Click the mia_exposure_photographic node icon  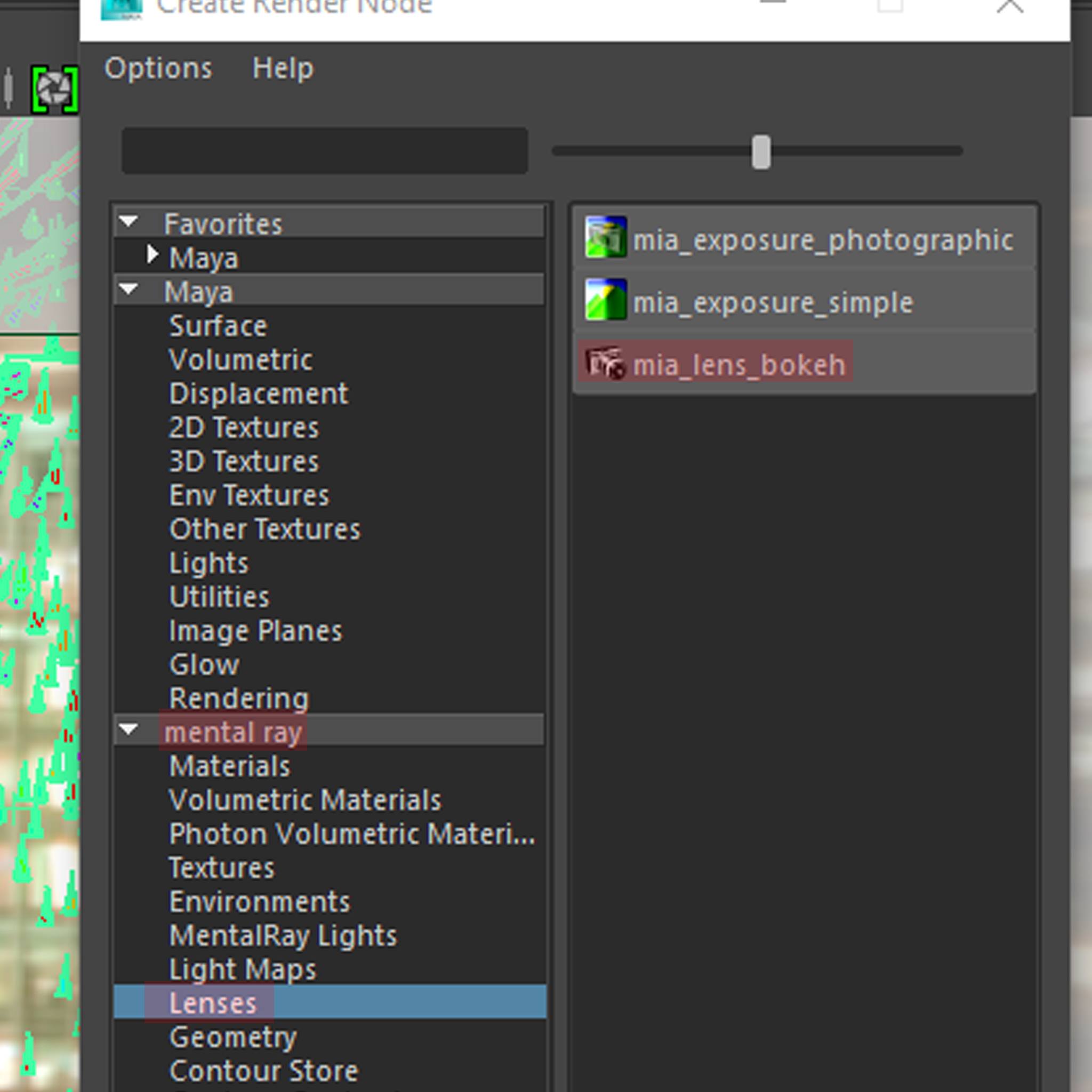point(605,237)
